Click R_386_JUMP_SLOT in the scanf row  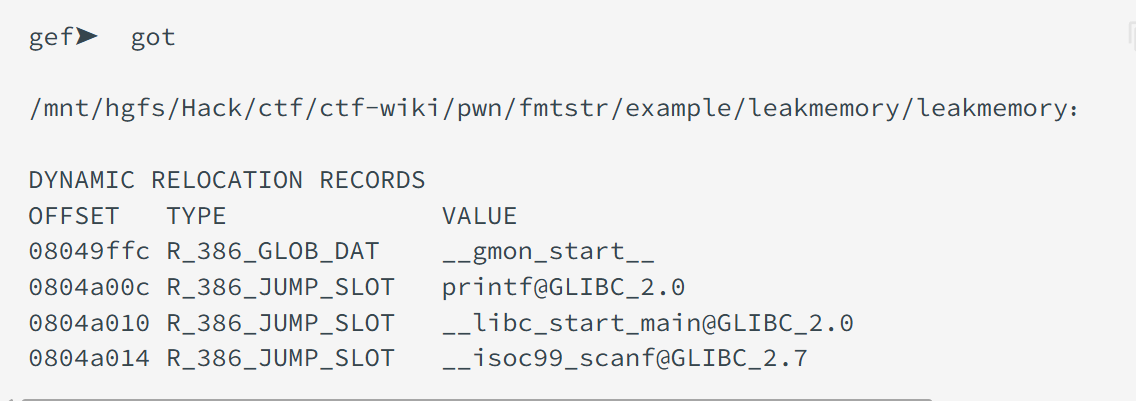tap(280, 358)
